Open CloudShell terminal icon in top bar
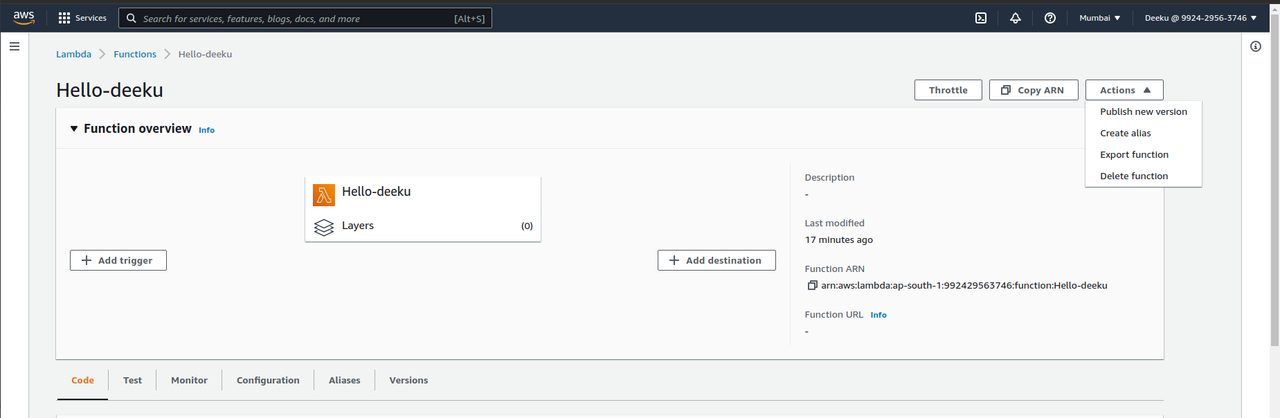 tap(981, 18)
